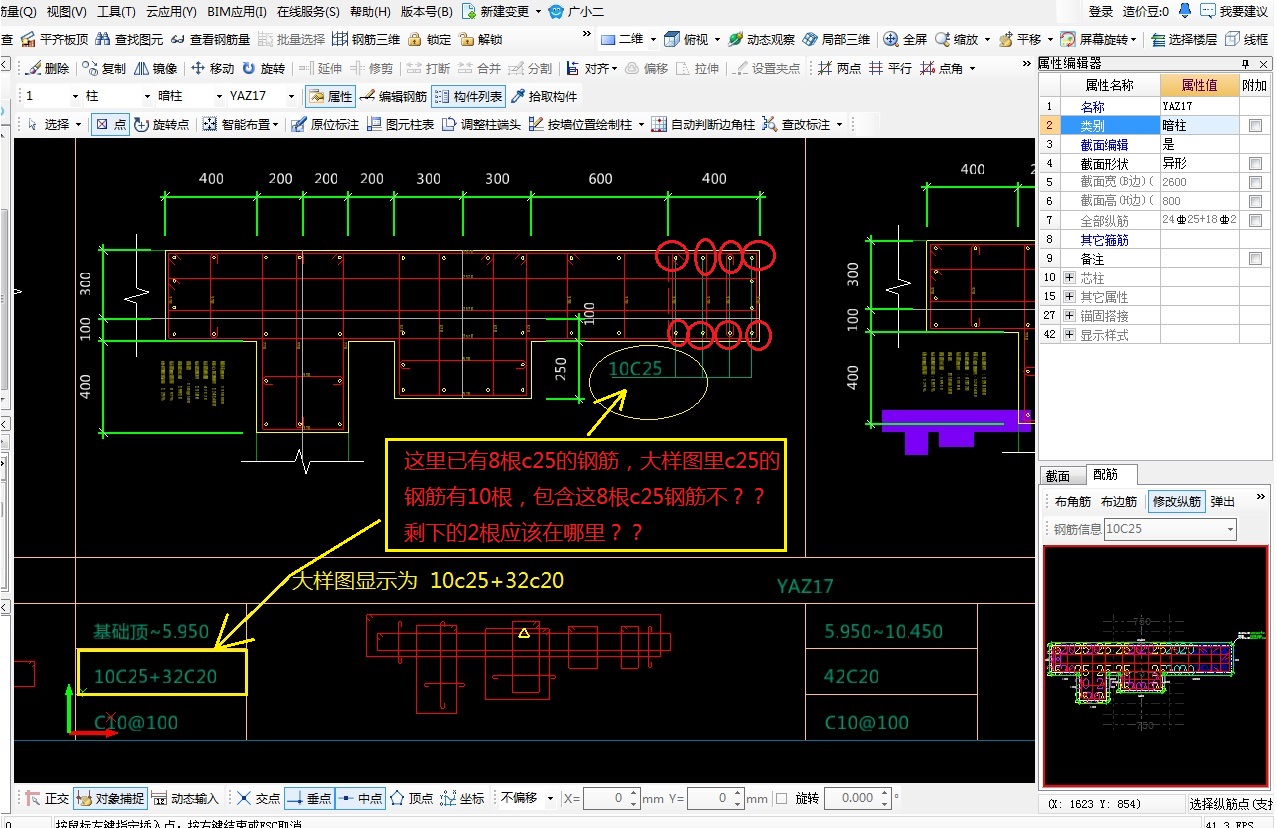Select the 拾取构件 picker tool
1277x828 pixels.
545,97
